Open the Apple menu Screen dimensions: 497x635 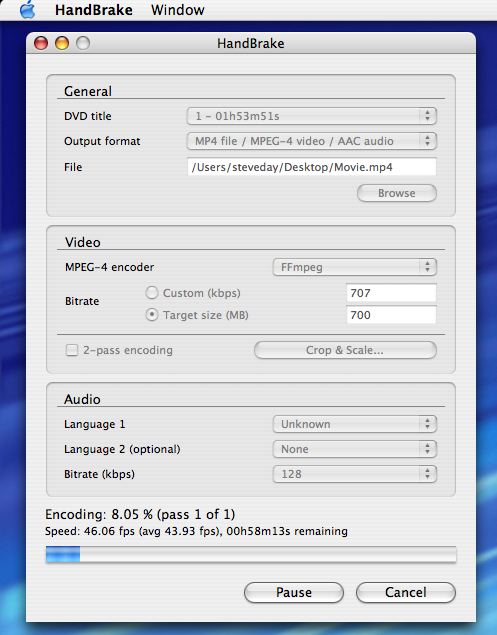(x=28, y=10)
